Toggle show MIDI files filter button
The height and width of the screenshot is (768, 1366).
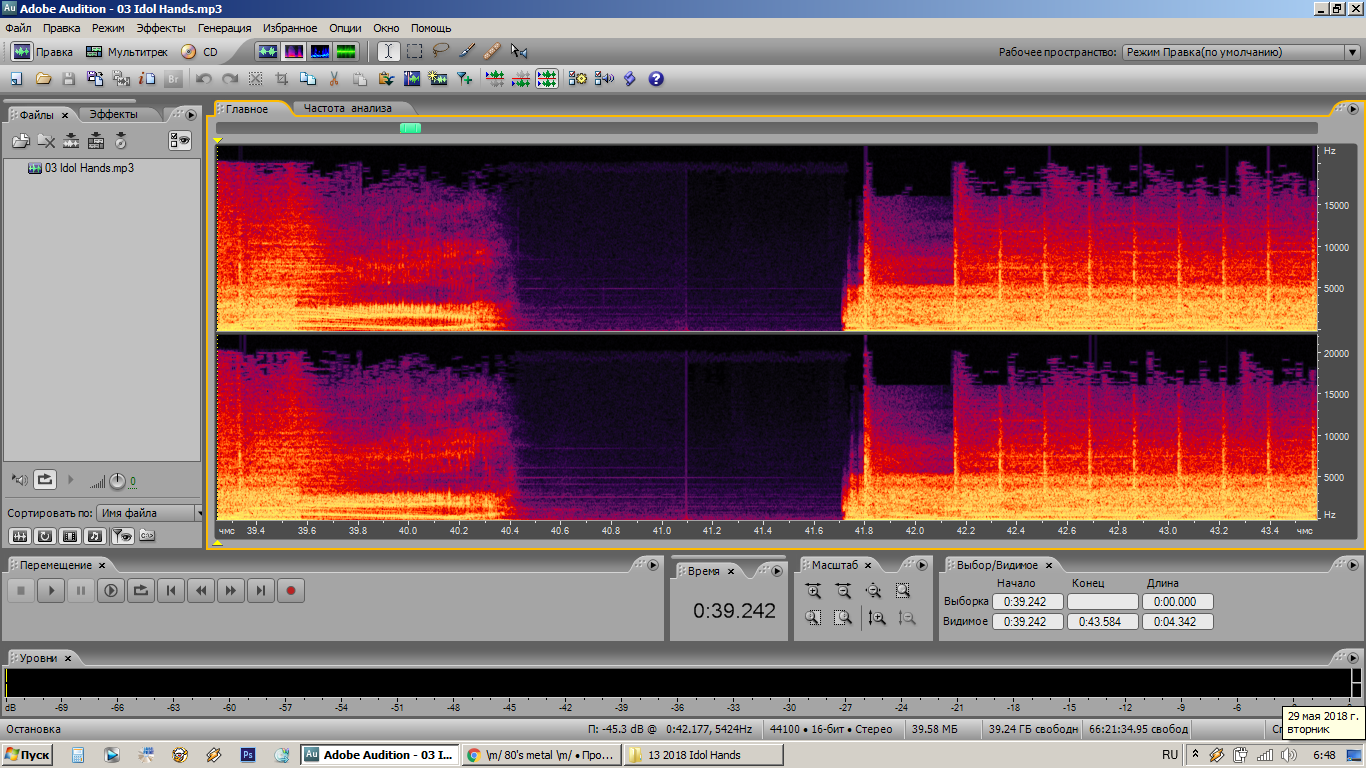click(x=95, y=536)
